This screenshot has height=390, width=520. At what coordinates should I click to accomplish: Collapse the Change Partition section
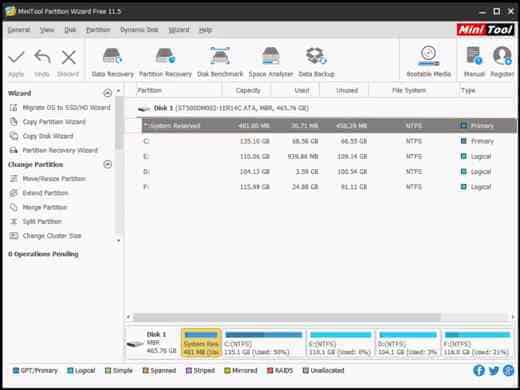(107, 164)
